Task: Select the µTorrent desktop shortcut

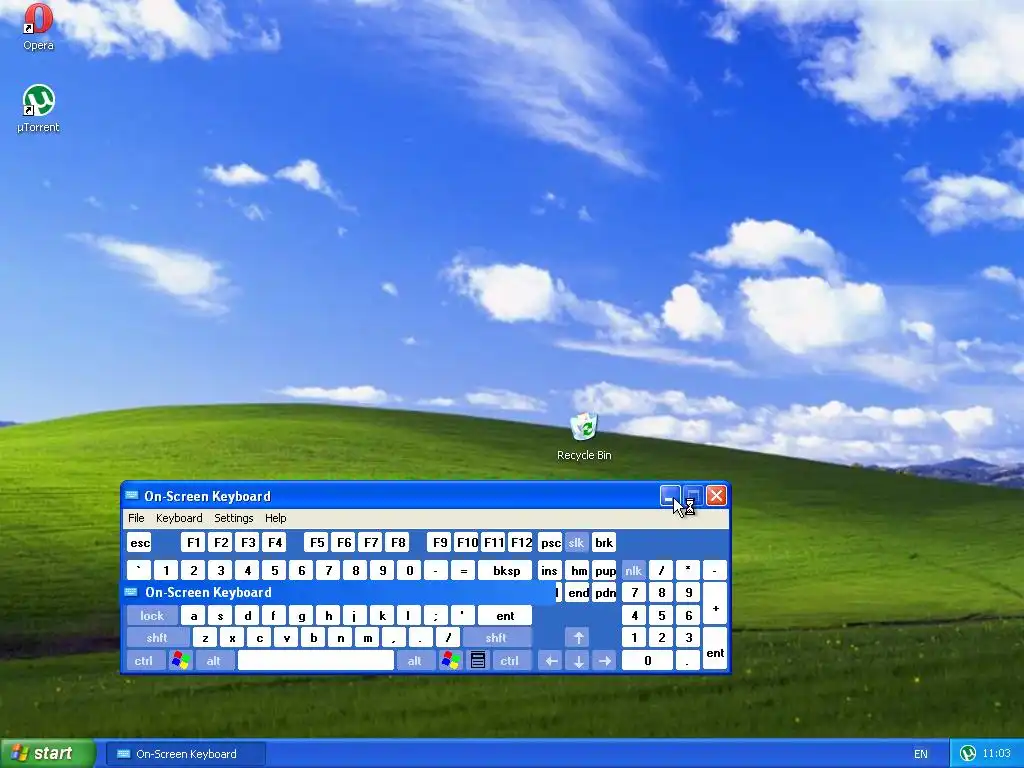Action: click(38, 108)
